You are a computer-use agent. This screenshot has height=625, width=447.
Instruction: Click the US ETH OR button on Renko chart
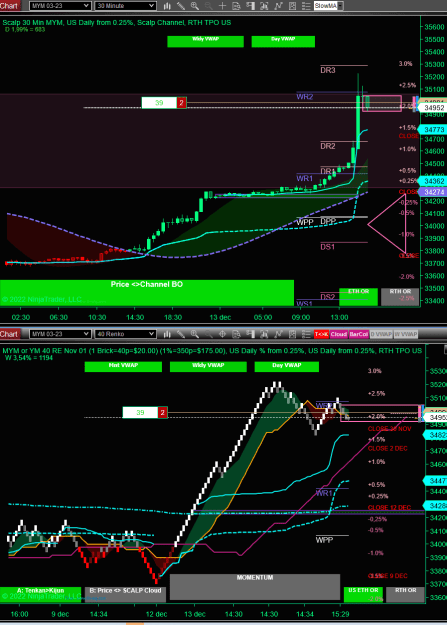[363, 594]
